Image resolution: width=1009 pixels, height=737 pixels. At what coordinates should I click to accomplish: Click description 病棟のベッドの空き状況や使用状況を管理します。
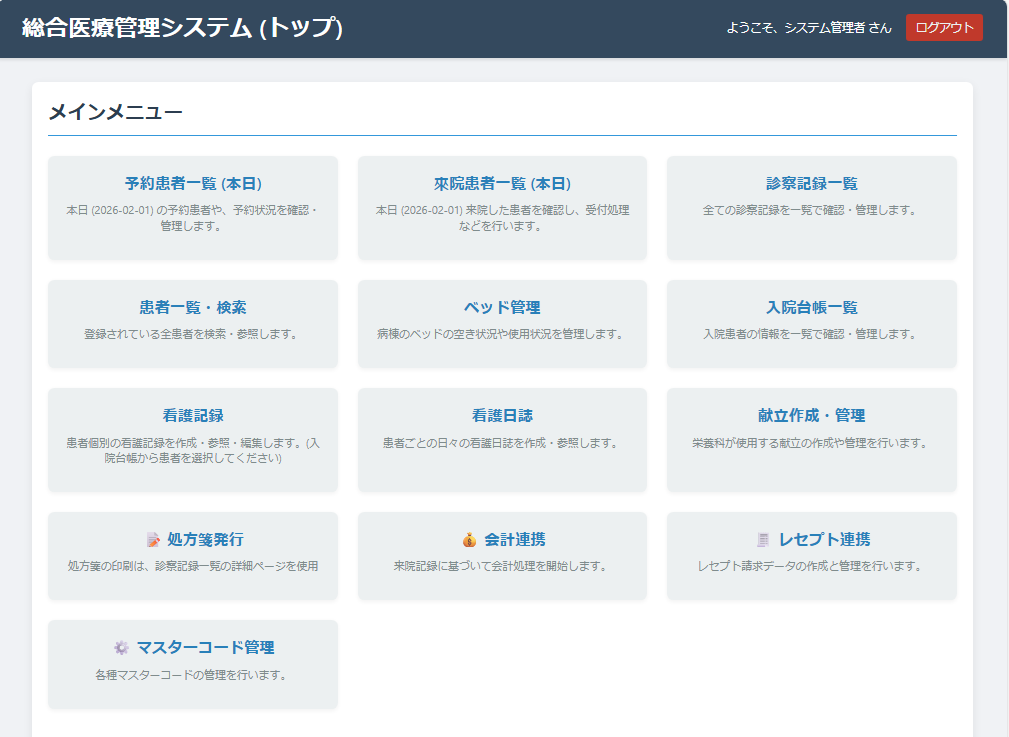(502, 335)
